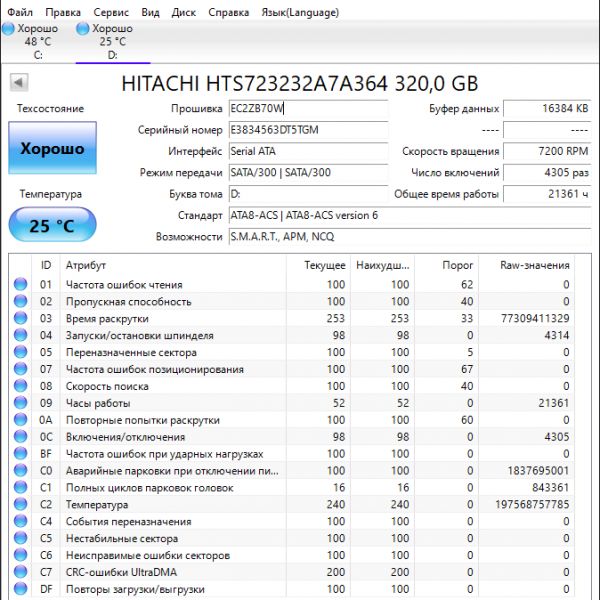
Task: Click the rotation speed field 7200 RPM
Action: tap(547, 151)
